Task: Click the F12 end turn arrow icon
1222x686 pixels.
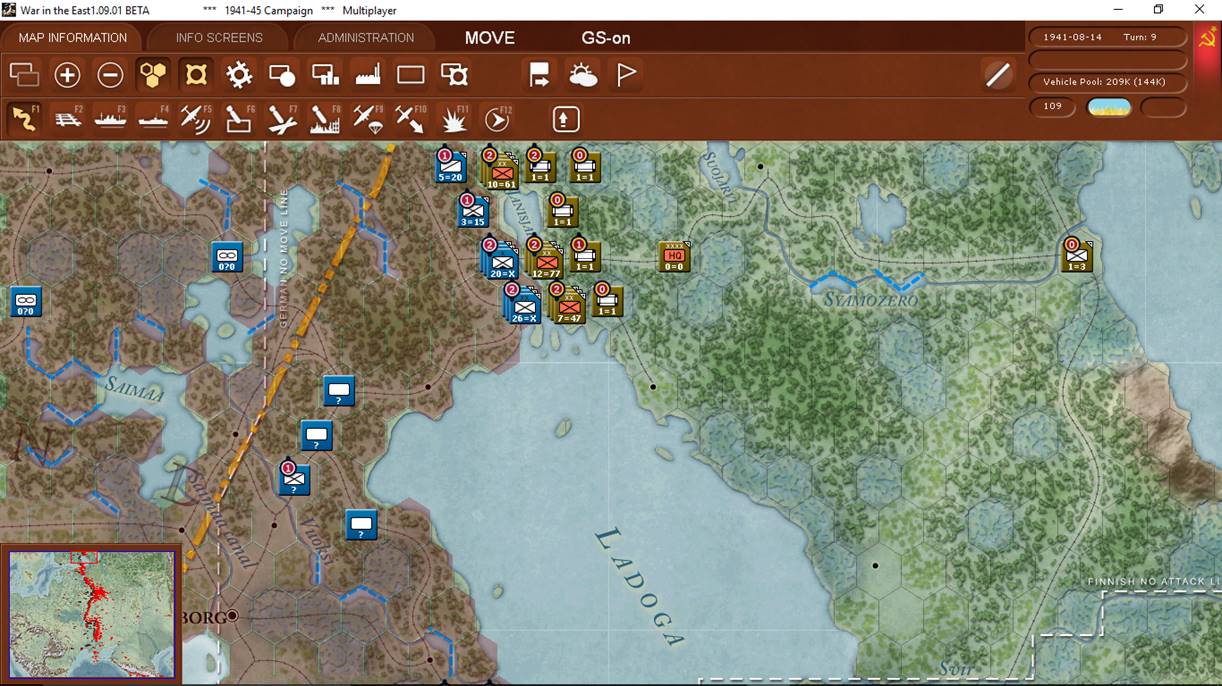Action: [497, 119]
